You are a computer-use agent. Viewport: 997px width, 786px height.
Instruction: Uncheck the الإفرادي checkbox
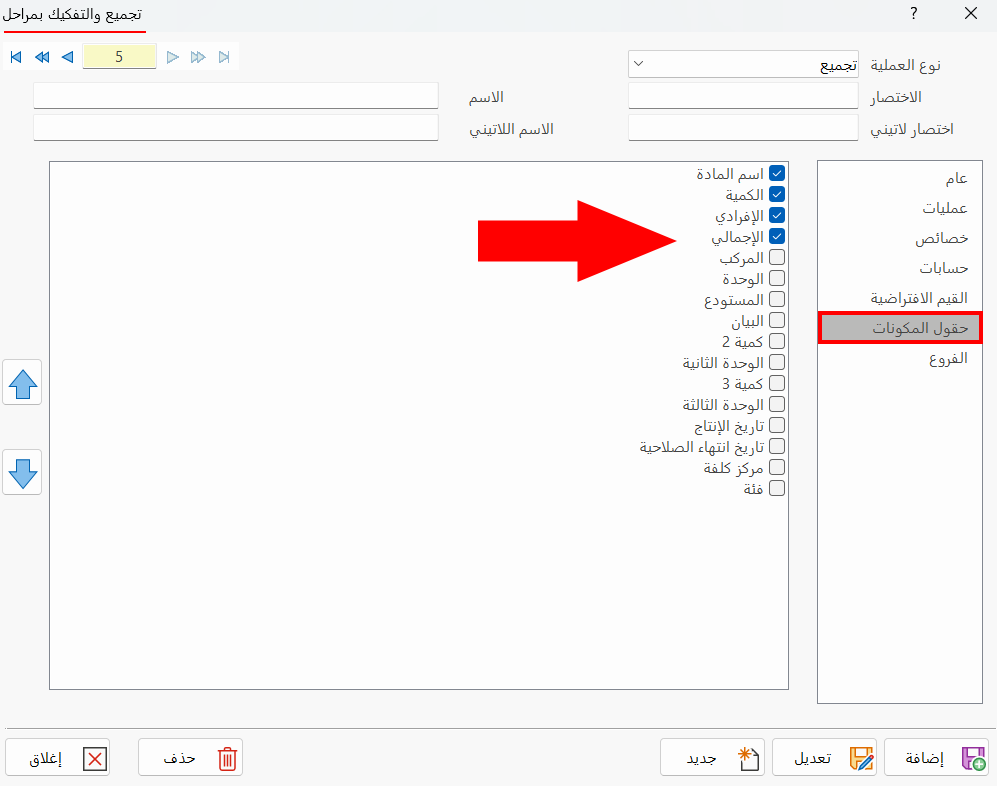coord(776,215)
